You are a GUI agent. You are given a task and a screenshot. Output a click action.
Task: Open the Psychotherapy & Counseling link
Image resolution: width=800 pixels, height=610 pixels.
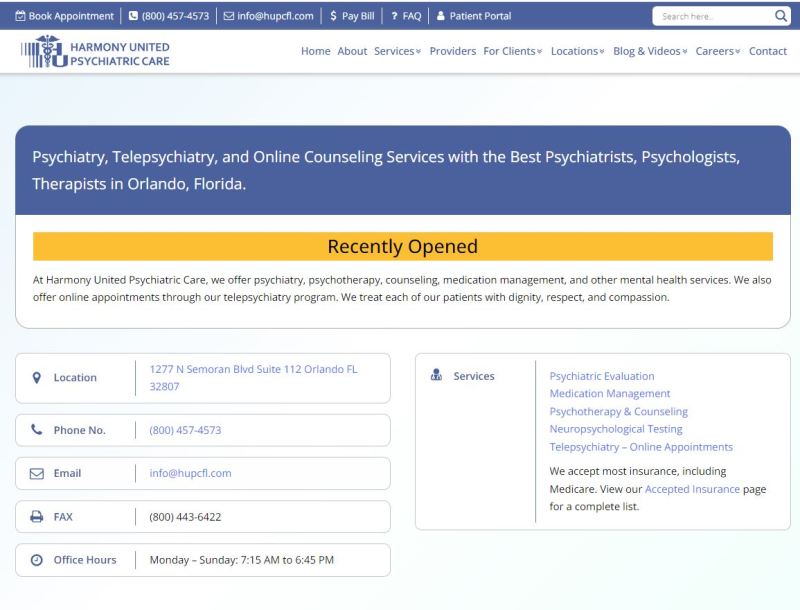(618, 411)
